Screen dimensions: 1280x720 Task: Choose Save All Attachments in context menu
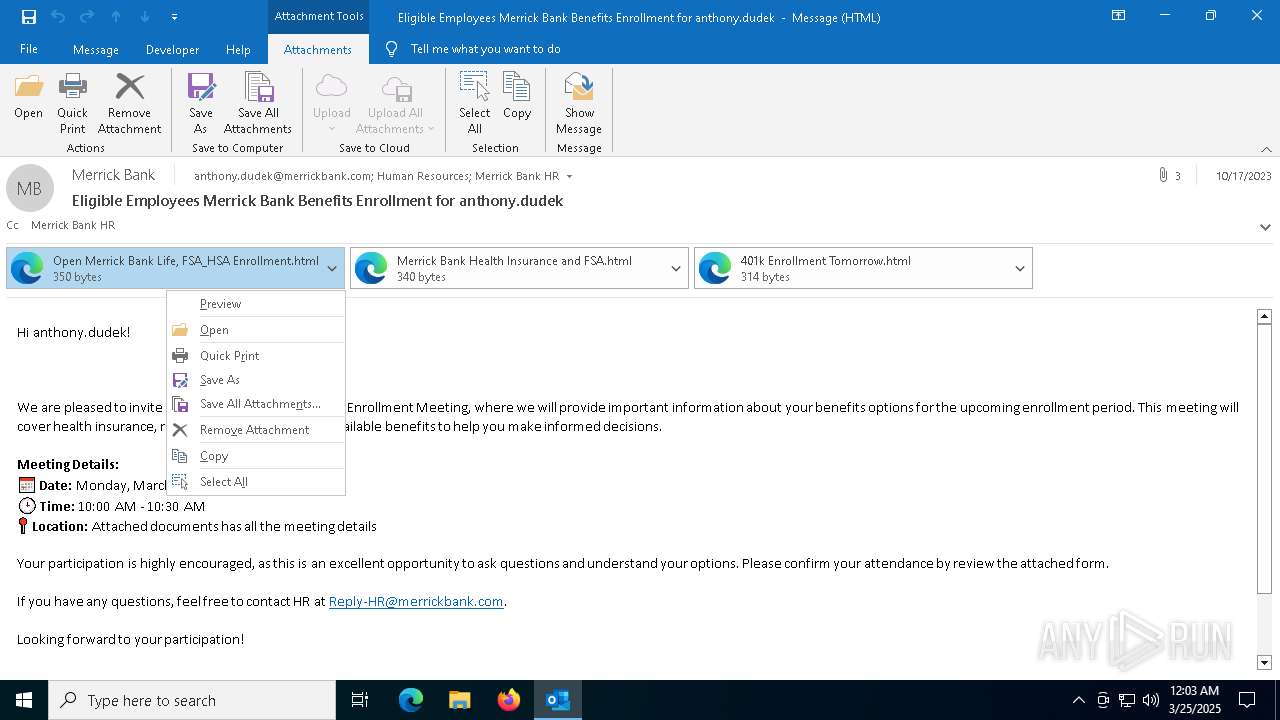(x=256, y=404)
